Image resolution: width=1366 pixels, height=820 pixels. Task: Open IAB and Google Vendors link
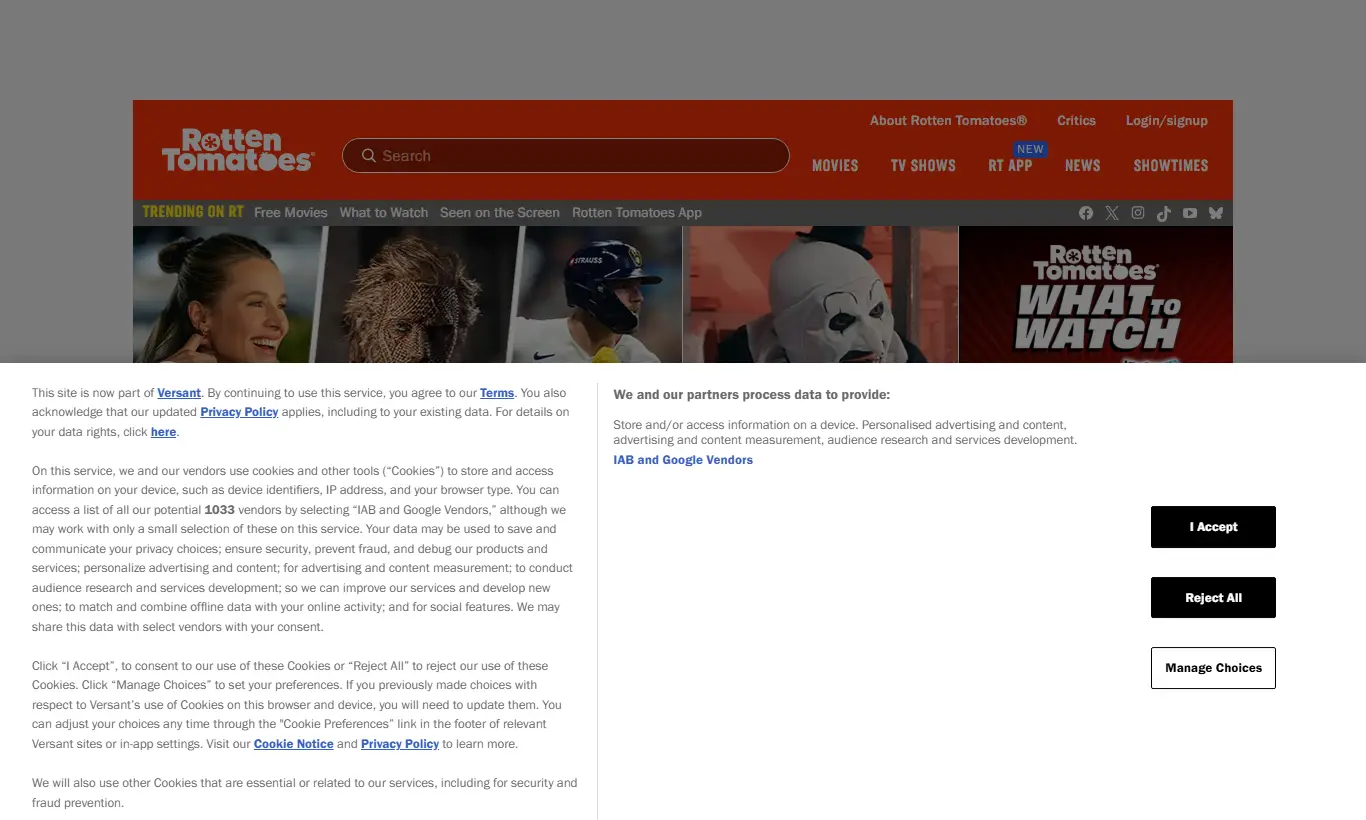click(683, 460)
